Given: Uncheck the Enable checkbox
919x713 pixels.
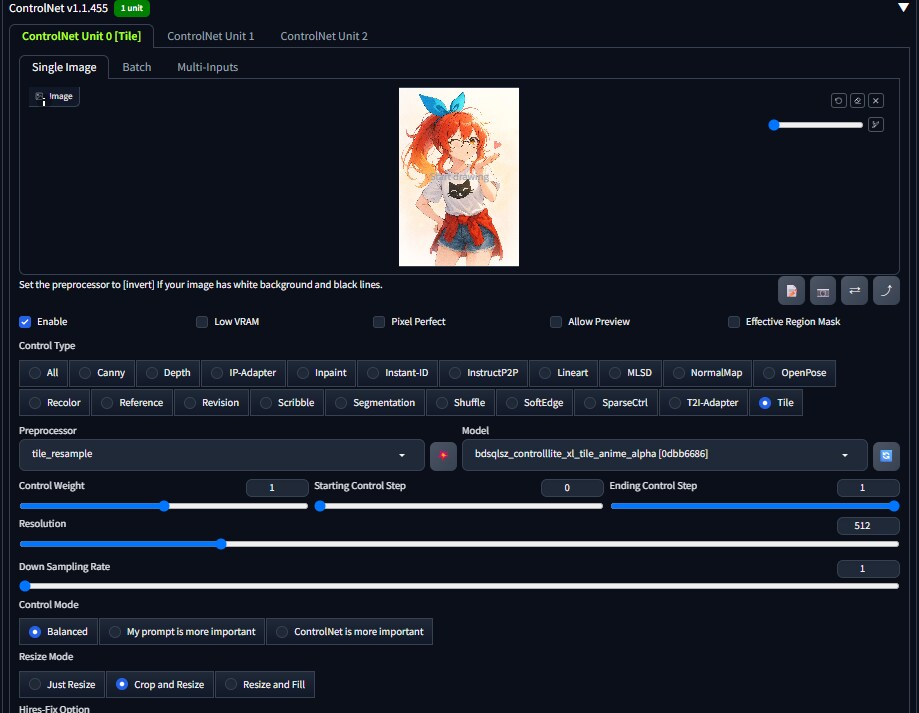Looking at the screenshot, I should (x=25, y=322).
